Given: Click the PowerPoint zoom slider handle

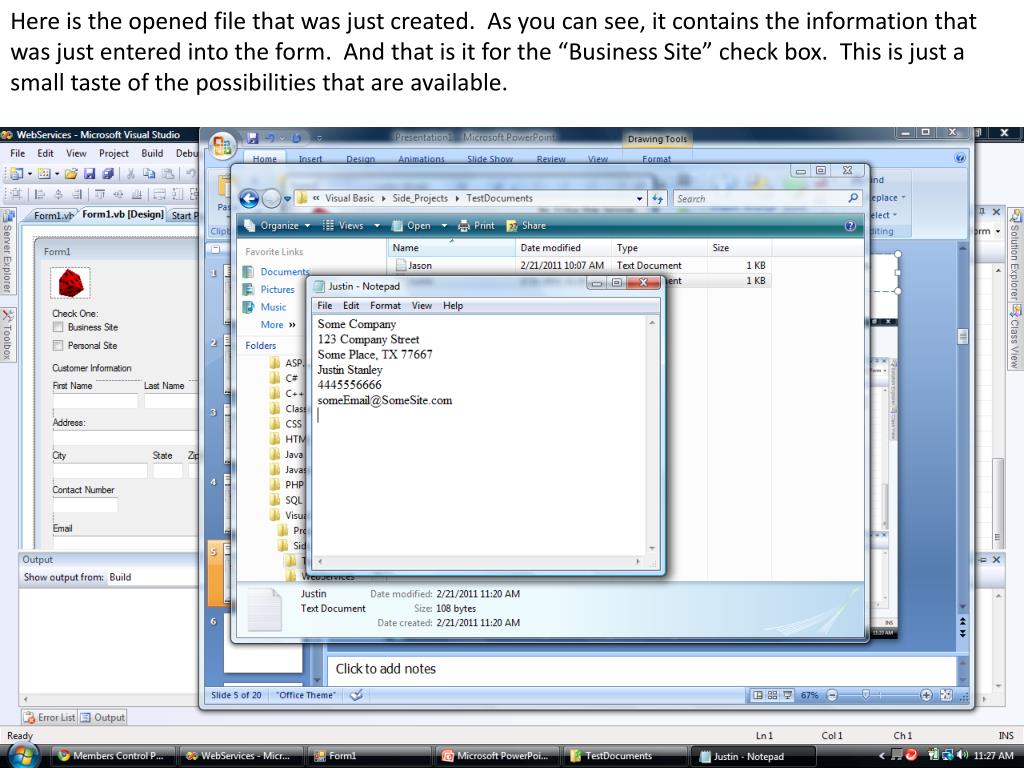Looking at the screenshot, I should [x=865, y=696].
